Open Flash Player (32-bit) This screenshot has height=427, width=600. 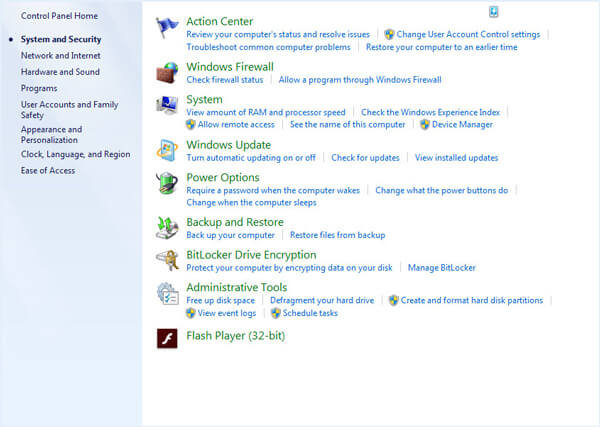(x=235, y=336)
